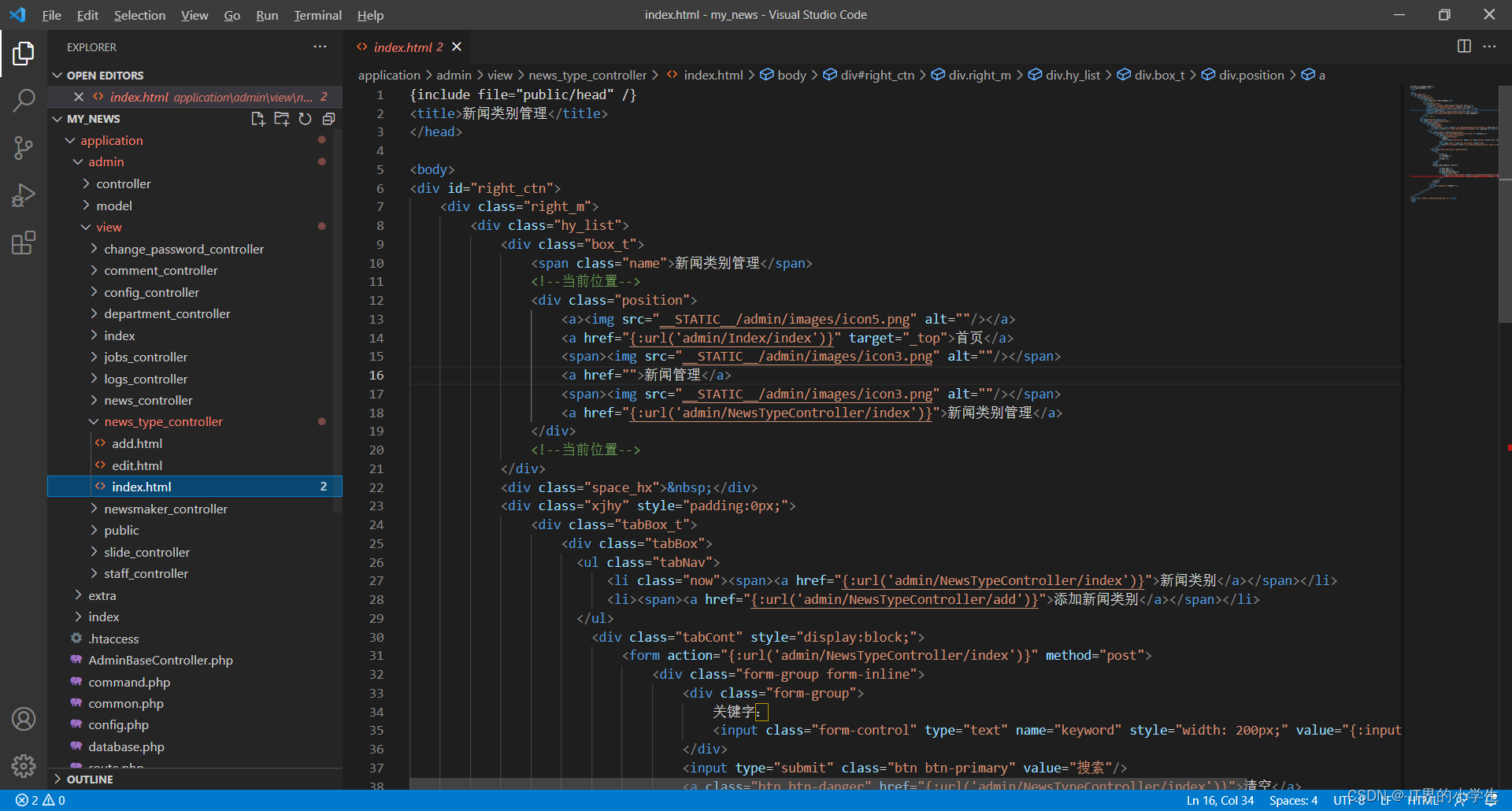Click breadcrumb div.position
This screenshot has width=1512, height=811.
[x=1243, y=75]
